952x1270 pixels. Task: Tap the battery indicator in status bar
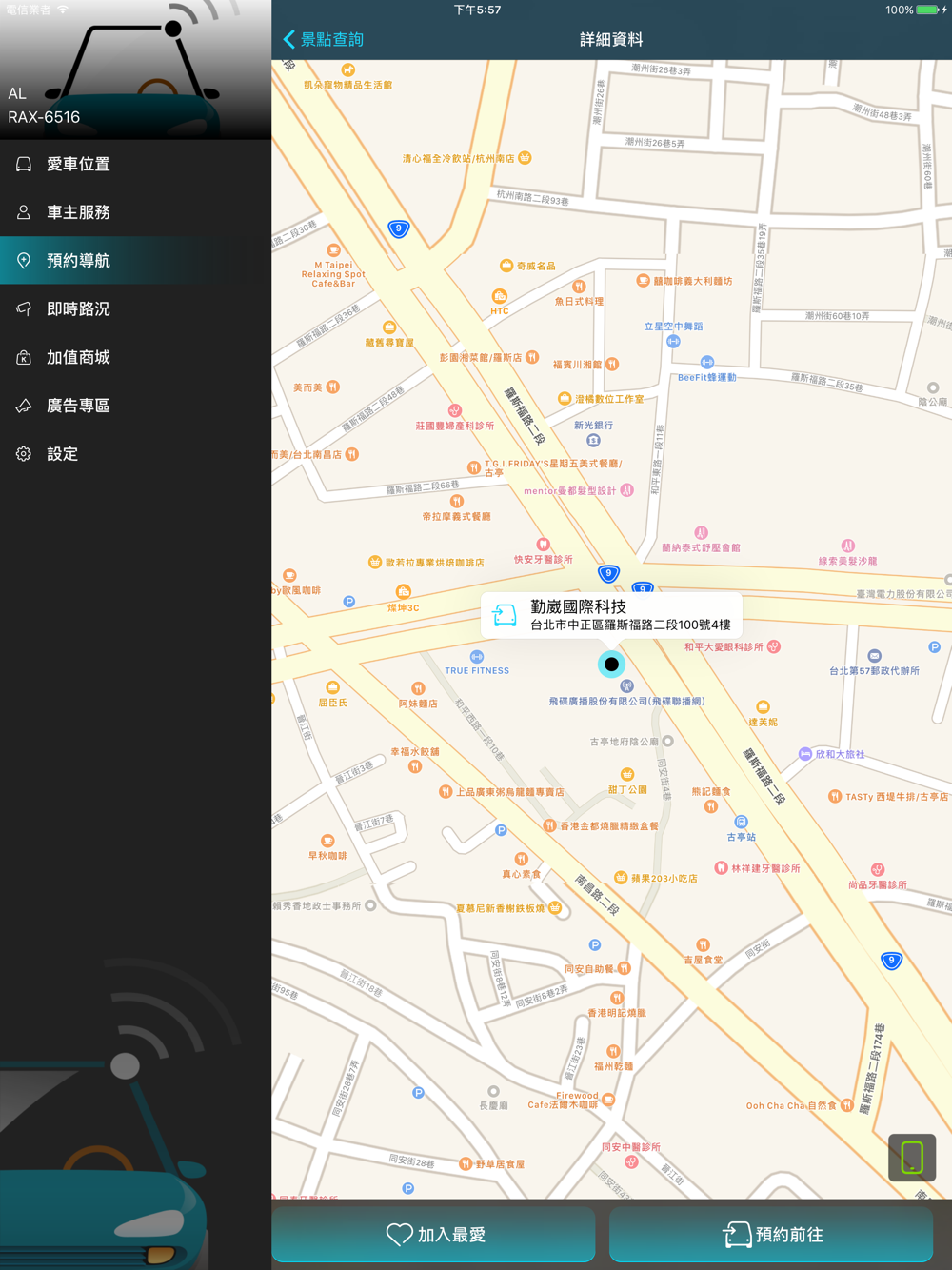(x=928, y=10)
